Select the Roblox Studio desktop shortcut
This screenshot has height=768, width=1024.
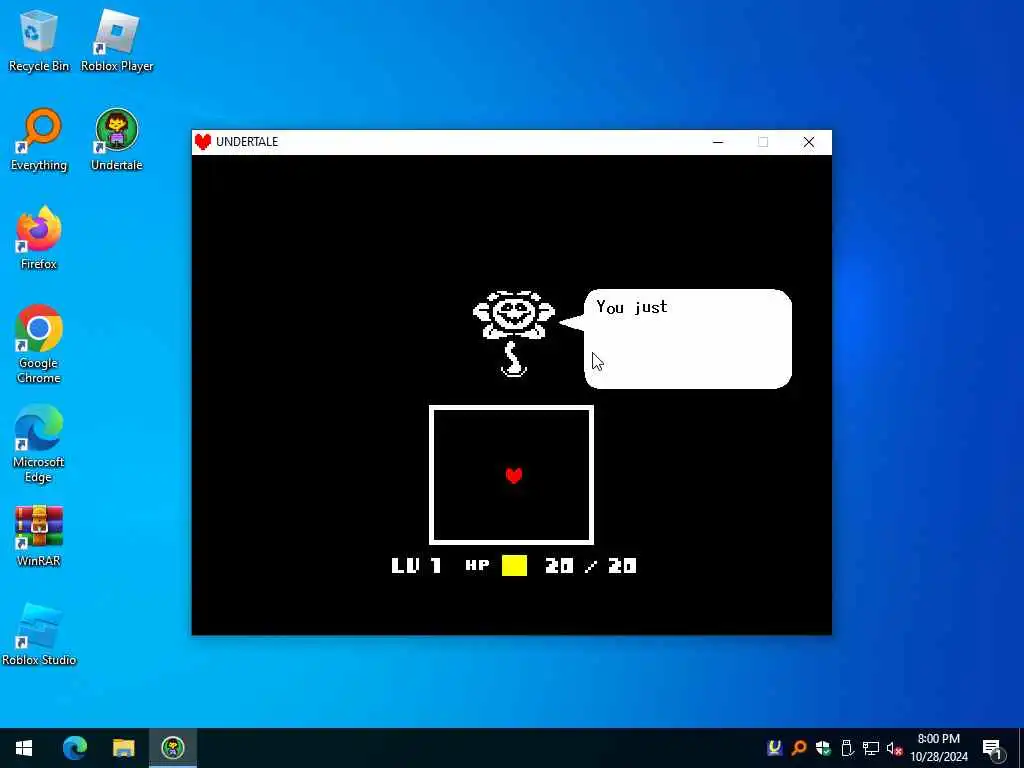click(39, 634)
